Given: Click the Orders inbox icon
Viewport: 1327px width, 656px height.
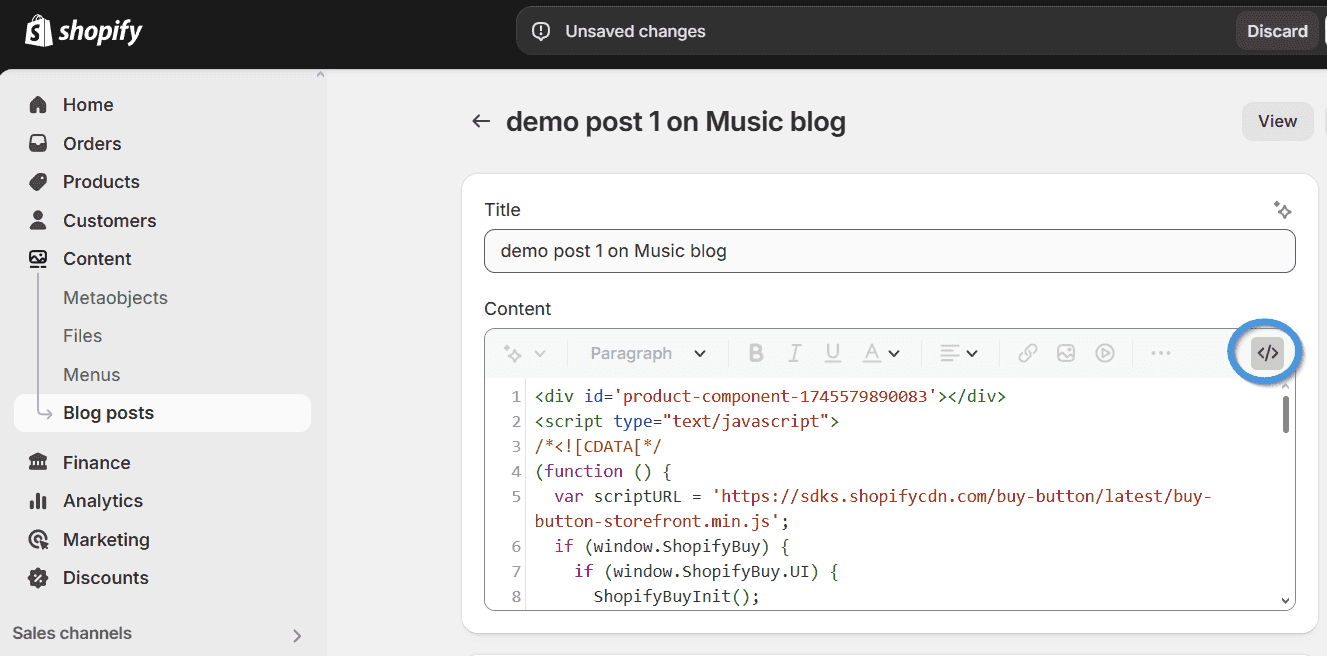Looking at the screenshot, I should (x=38, y=143).
